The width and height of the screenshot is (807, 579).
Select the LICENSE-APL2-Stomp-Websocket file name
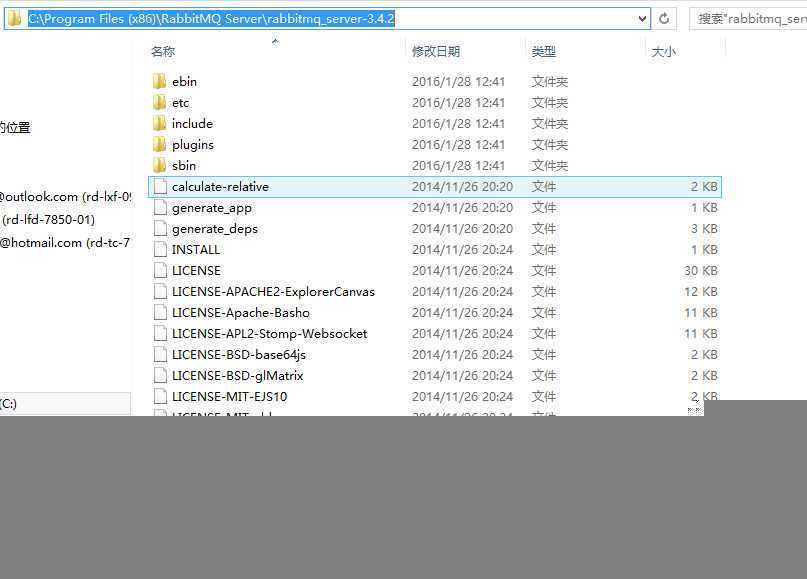[x=269, y=334]
